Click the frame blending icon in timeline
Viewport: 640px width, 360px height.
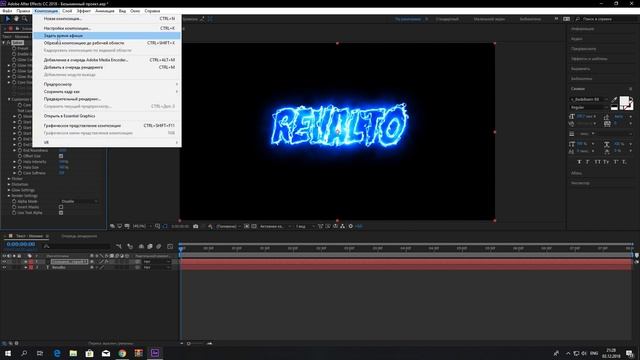[x=150, y=247]
